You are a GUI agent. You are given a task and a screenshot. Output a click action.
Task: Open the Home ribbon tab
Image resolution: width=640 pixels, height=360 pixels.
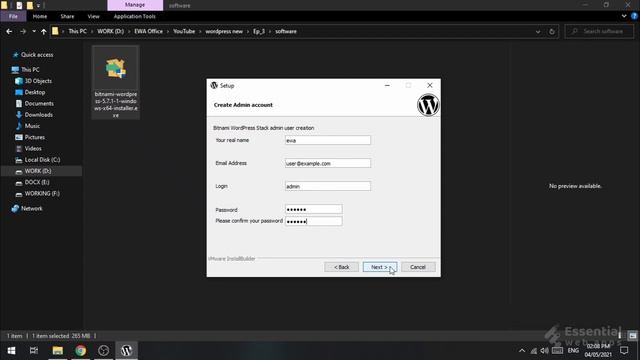[40, 16]
